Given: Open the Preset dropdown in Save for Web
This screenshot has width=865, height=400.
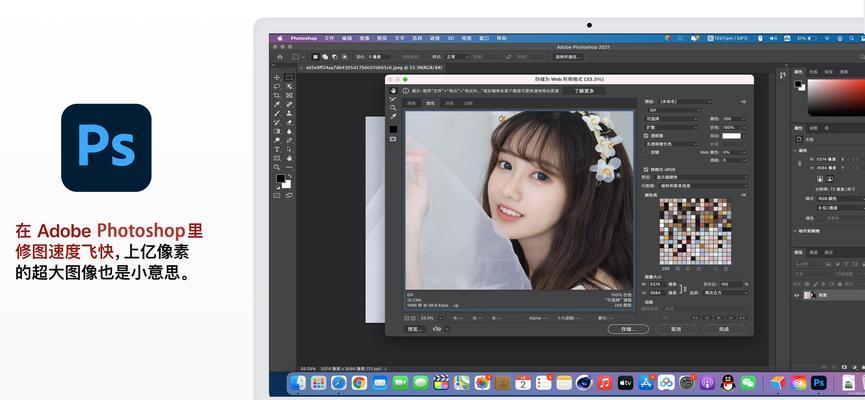Looking at the screenshot, I should click(x=685, y=102).
